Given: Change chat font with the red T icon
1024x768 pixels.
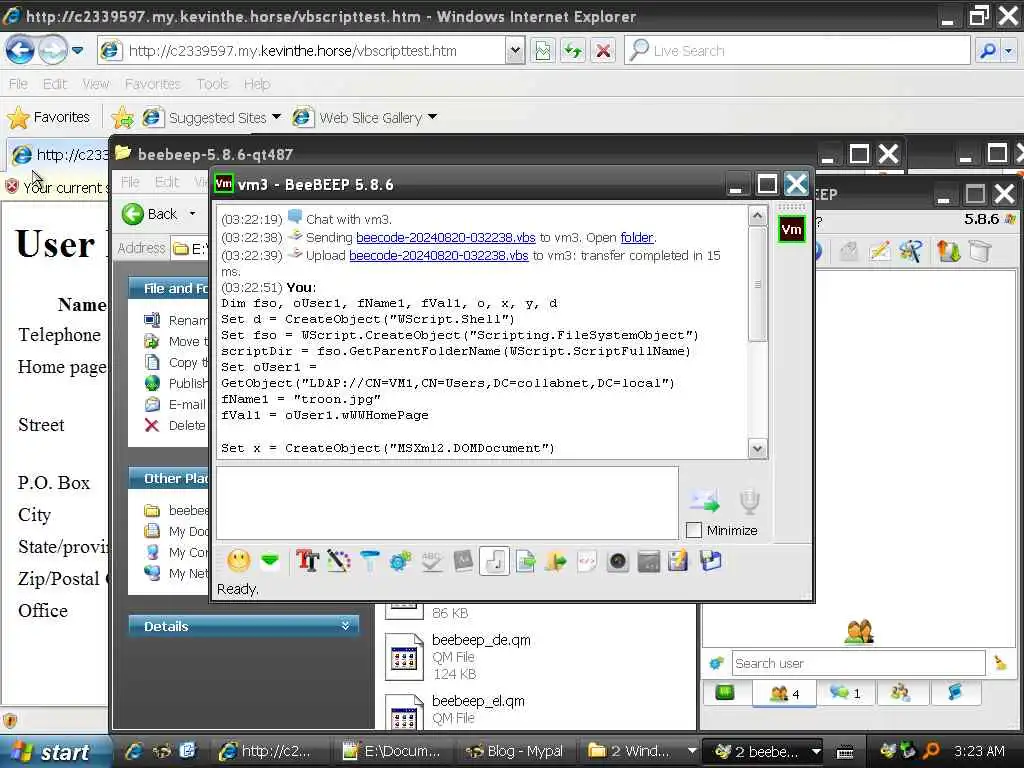Looking at the screenshot, I should pyautogui.click(x=307, y=561).
